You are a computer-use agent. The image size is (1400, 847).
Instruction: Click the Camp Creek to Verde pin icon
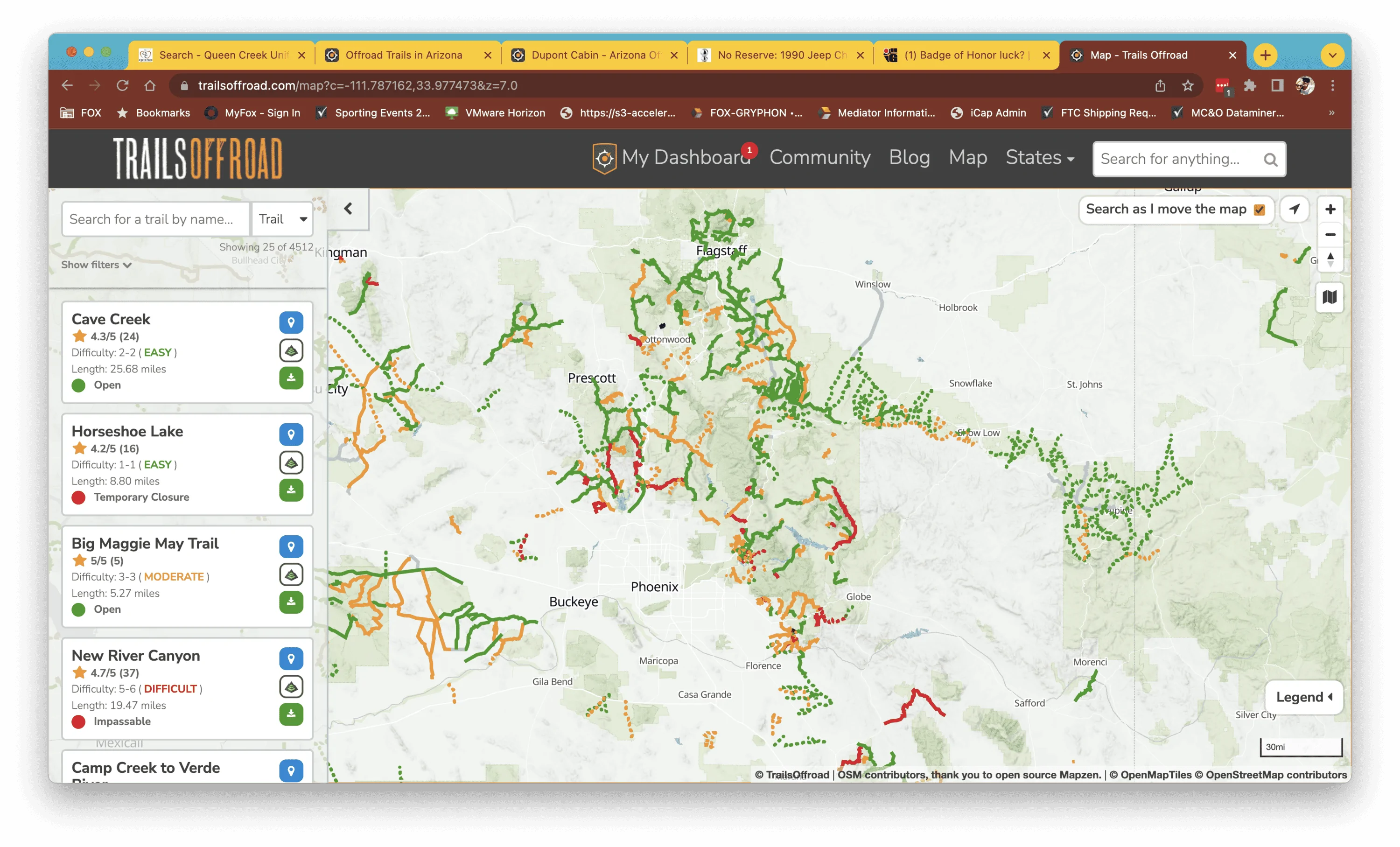pos(291,770)
